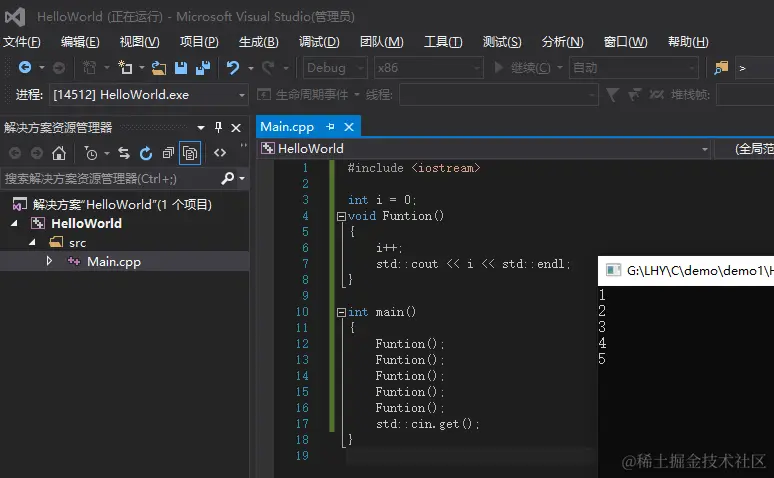
Task: Open the 编辑(E) menu
Action: point(80,42)
